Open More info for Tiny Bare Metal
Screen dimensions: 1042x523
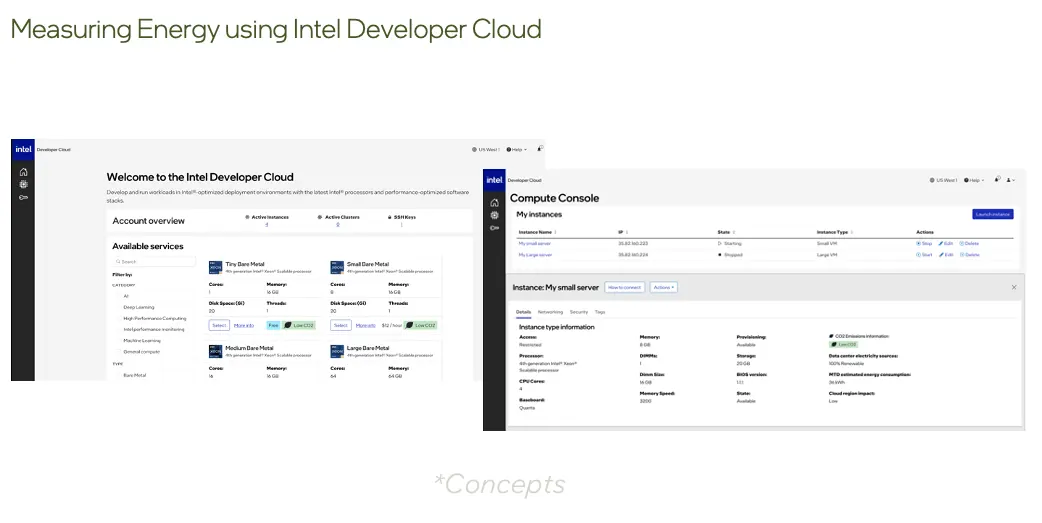click(244, 326)
